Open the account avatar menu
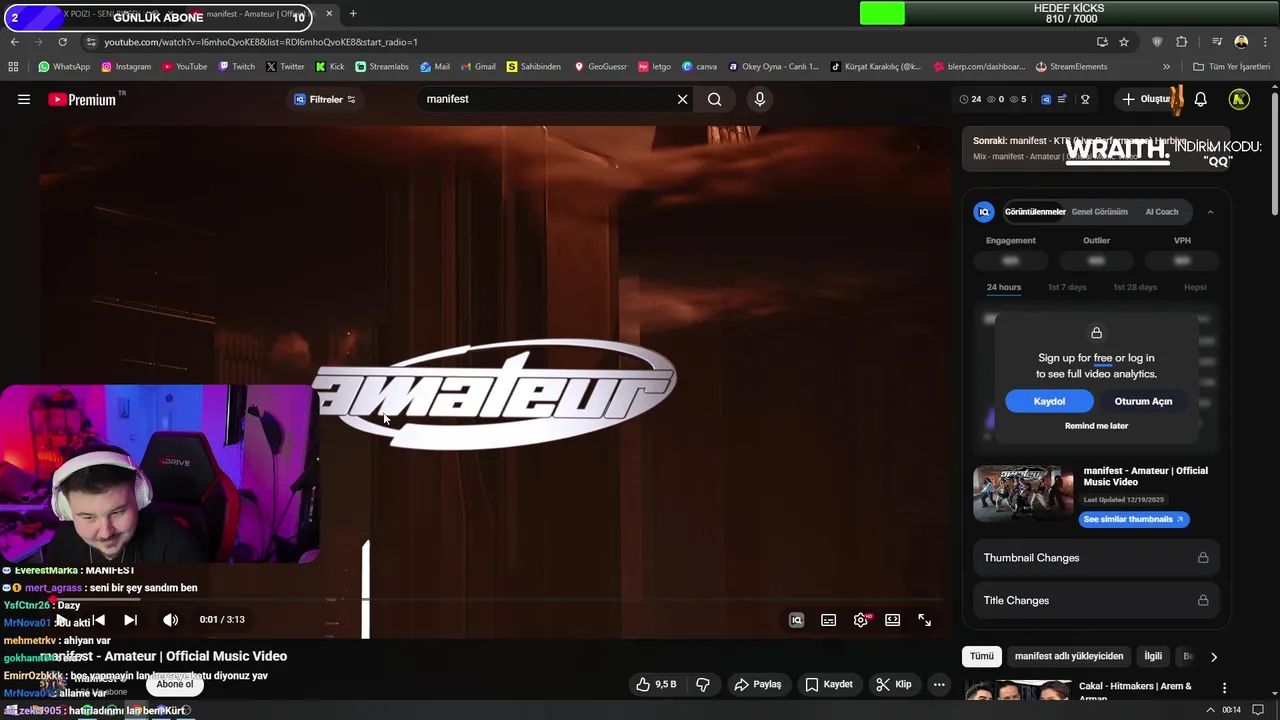Screen dimensions: 1280x720 [1239, 99]
